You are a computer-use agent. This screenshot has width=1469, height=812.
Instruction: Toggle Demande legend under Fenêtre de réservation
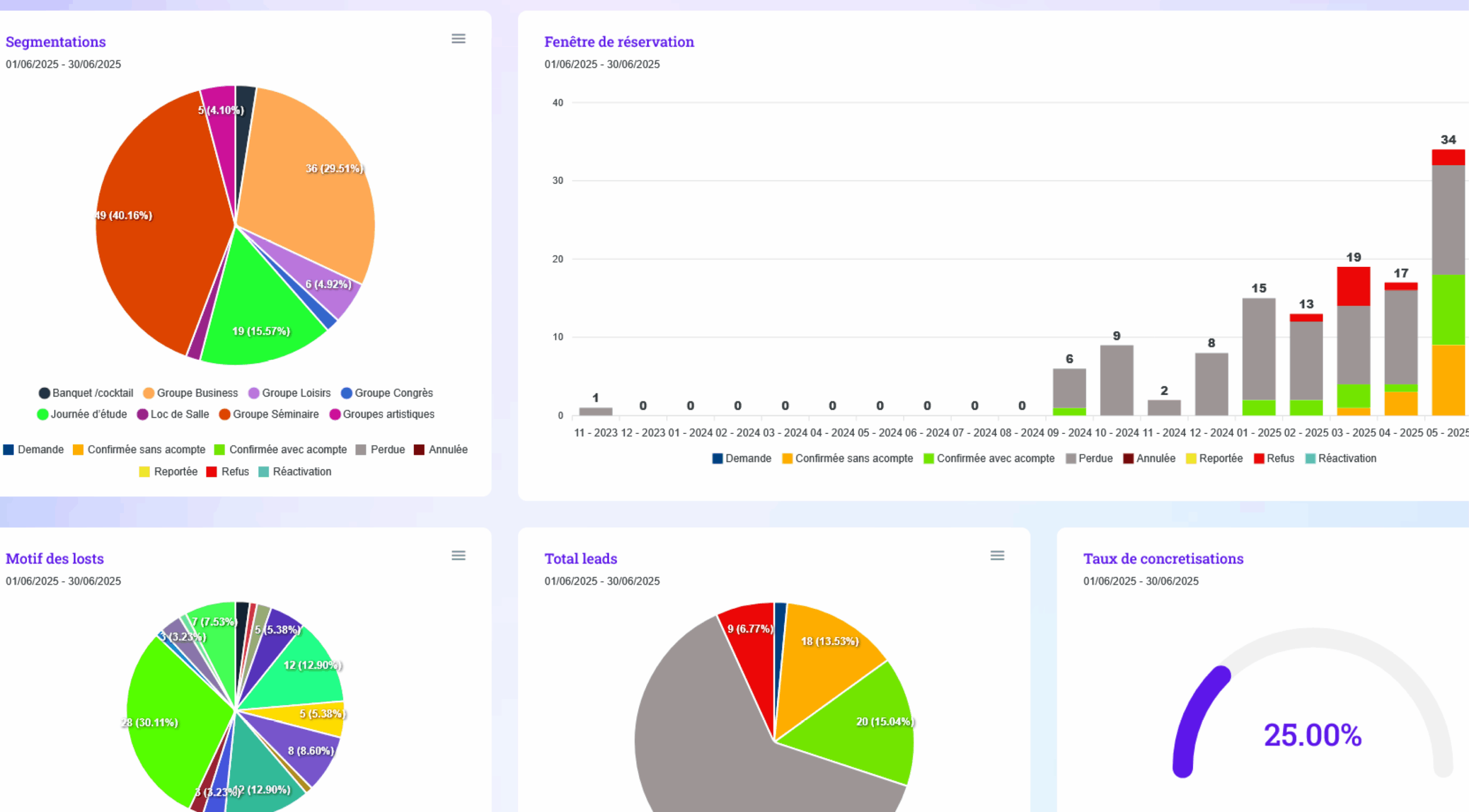(742, 459)
